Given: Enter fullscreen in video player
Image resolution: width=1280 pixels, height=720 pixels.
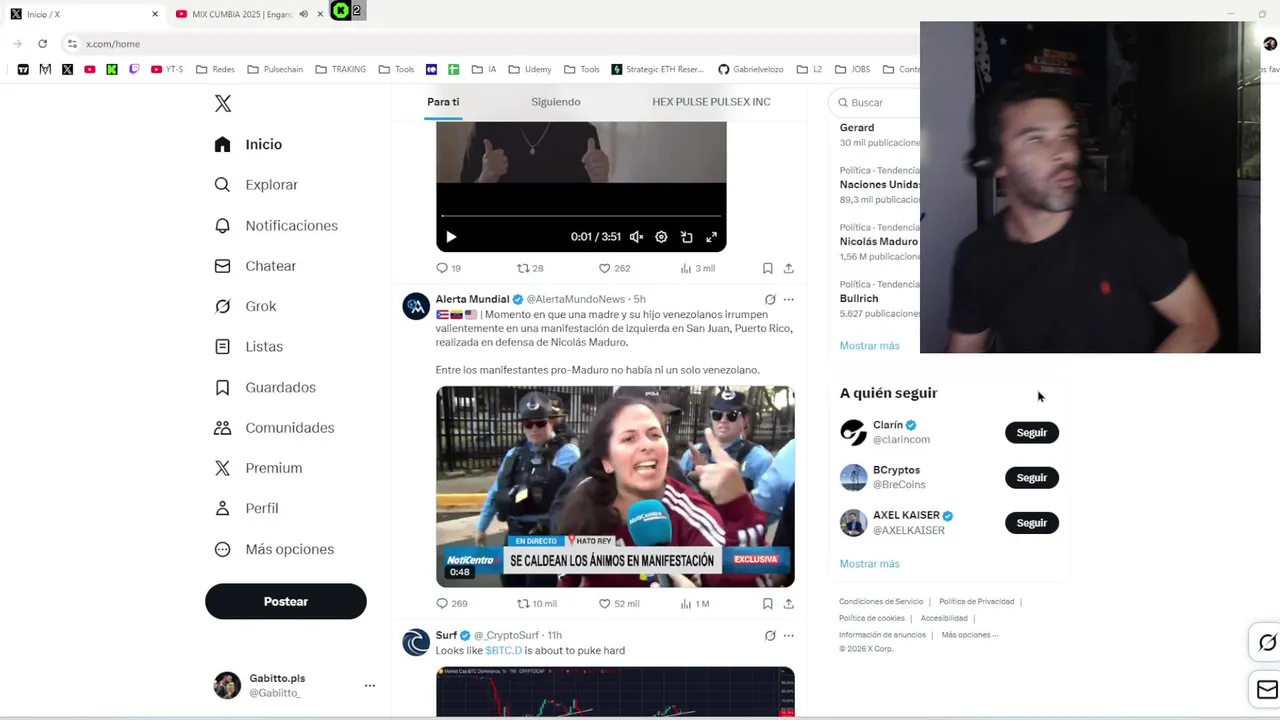Looking at the screenshot, I should click(x=711, y=237).
